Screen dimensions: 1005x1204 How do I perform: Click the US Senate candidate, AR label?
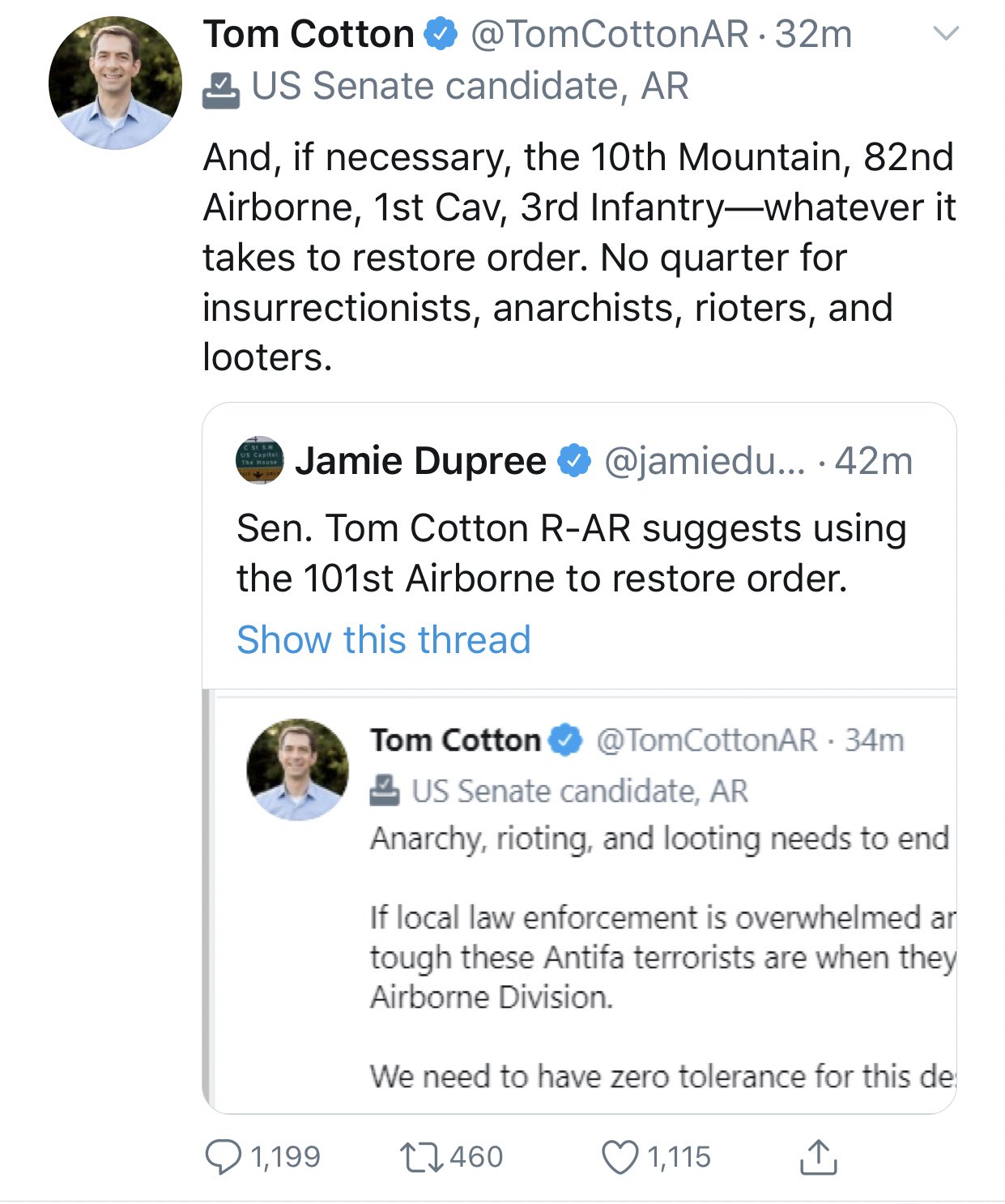(x=470, y=87)
